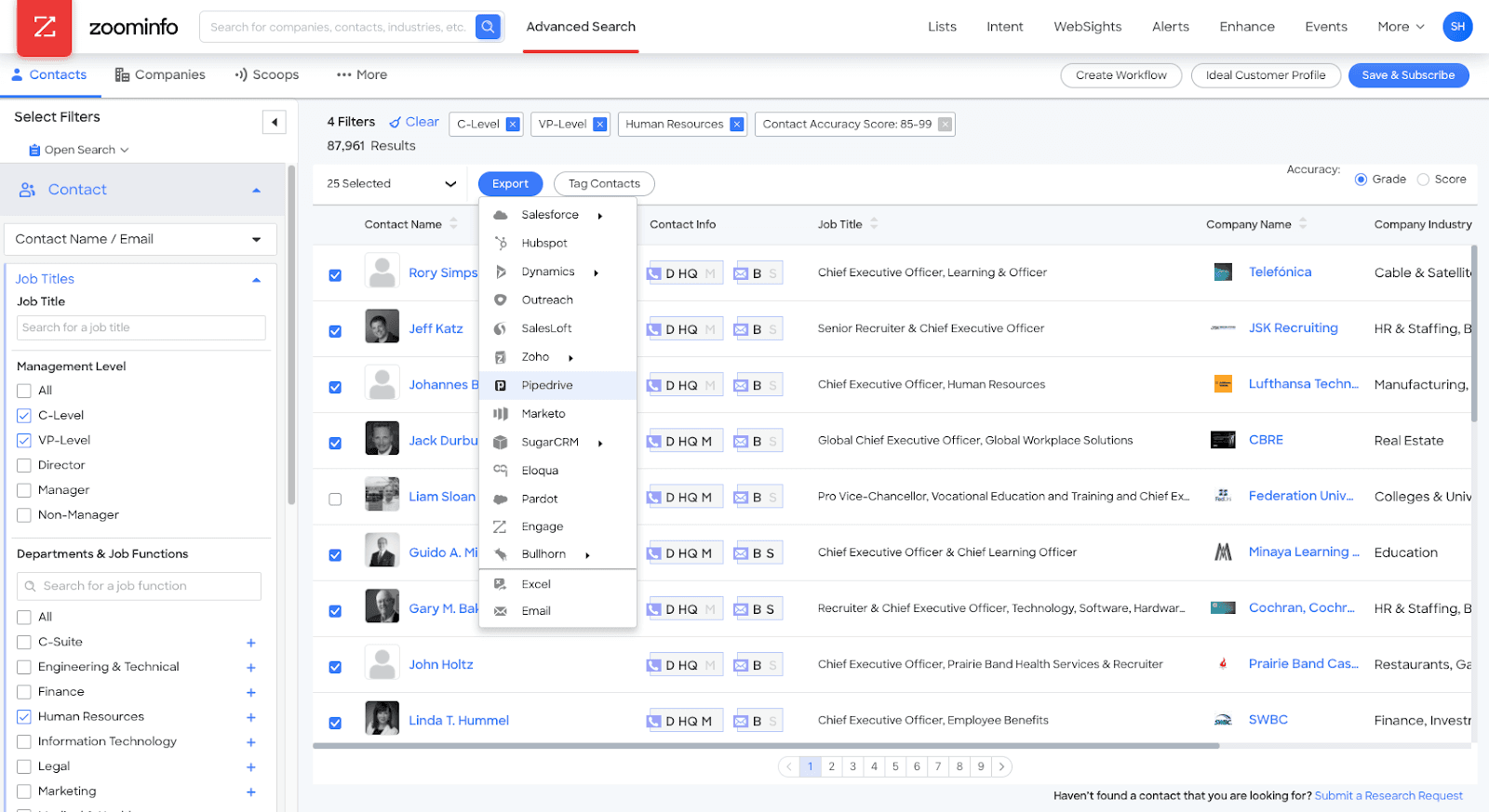Collapse the filters panel with arrow icon
Image resolution: width=1489 pixels, height=812 pixels.
click(x=274, y=122)
